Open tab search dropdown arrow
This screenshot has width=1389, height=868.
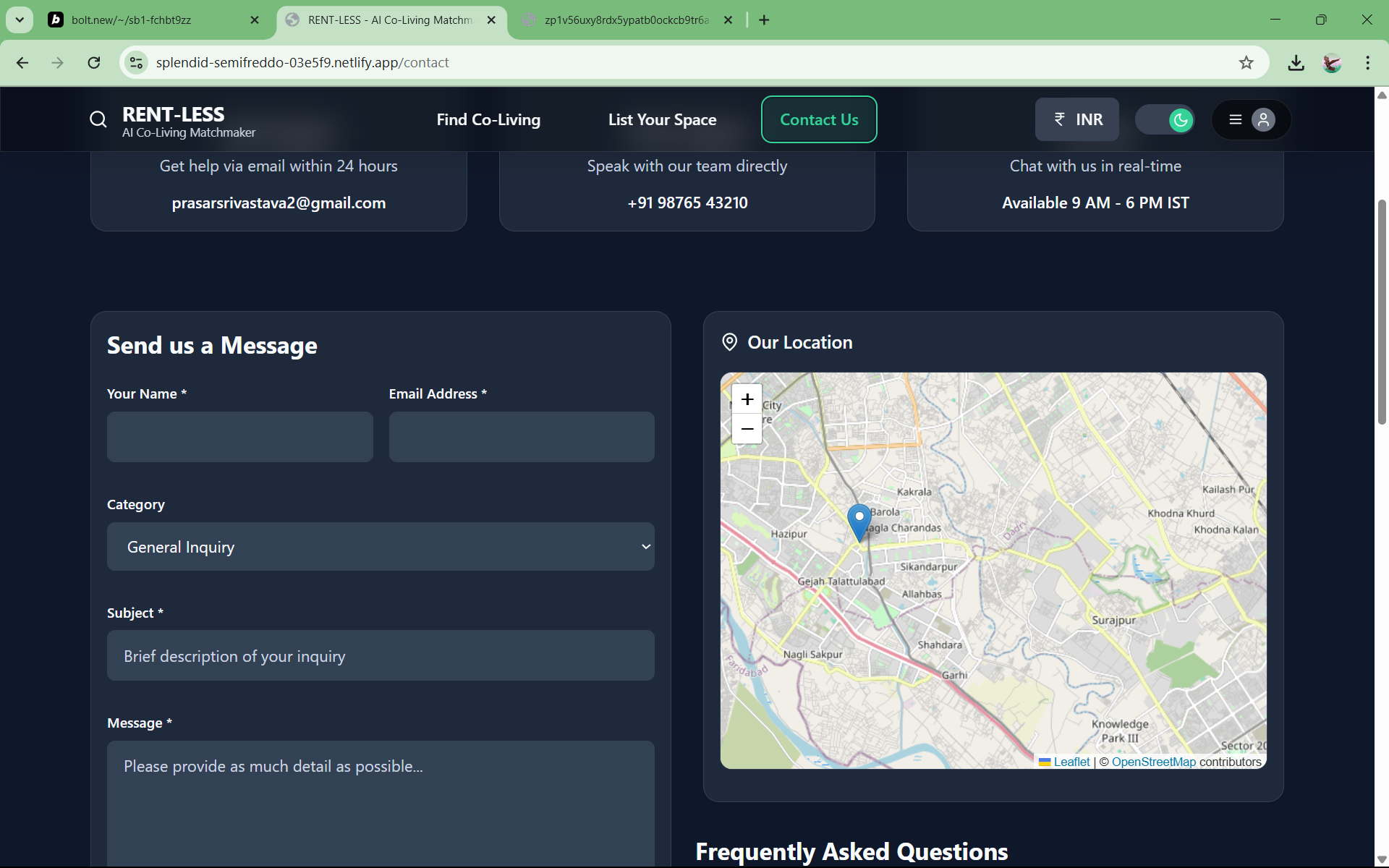click(20, 20)
